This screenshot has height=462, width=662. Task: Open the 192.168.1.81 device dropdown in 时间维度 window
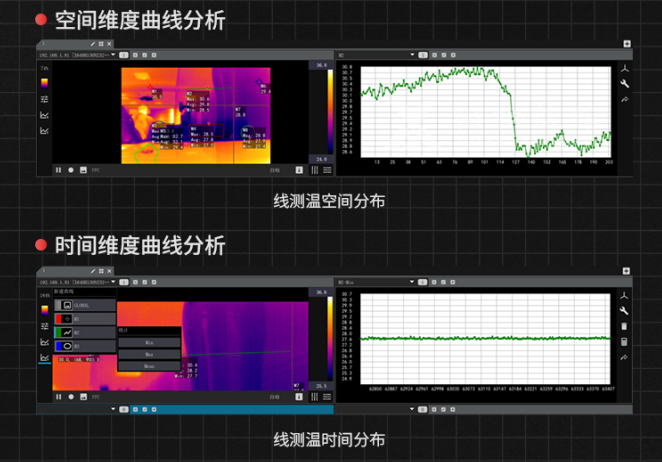tap(113, 282)
